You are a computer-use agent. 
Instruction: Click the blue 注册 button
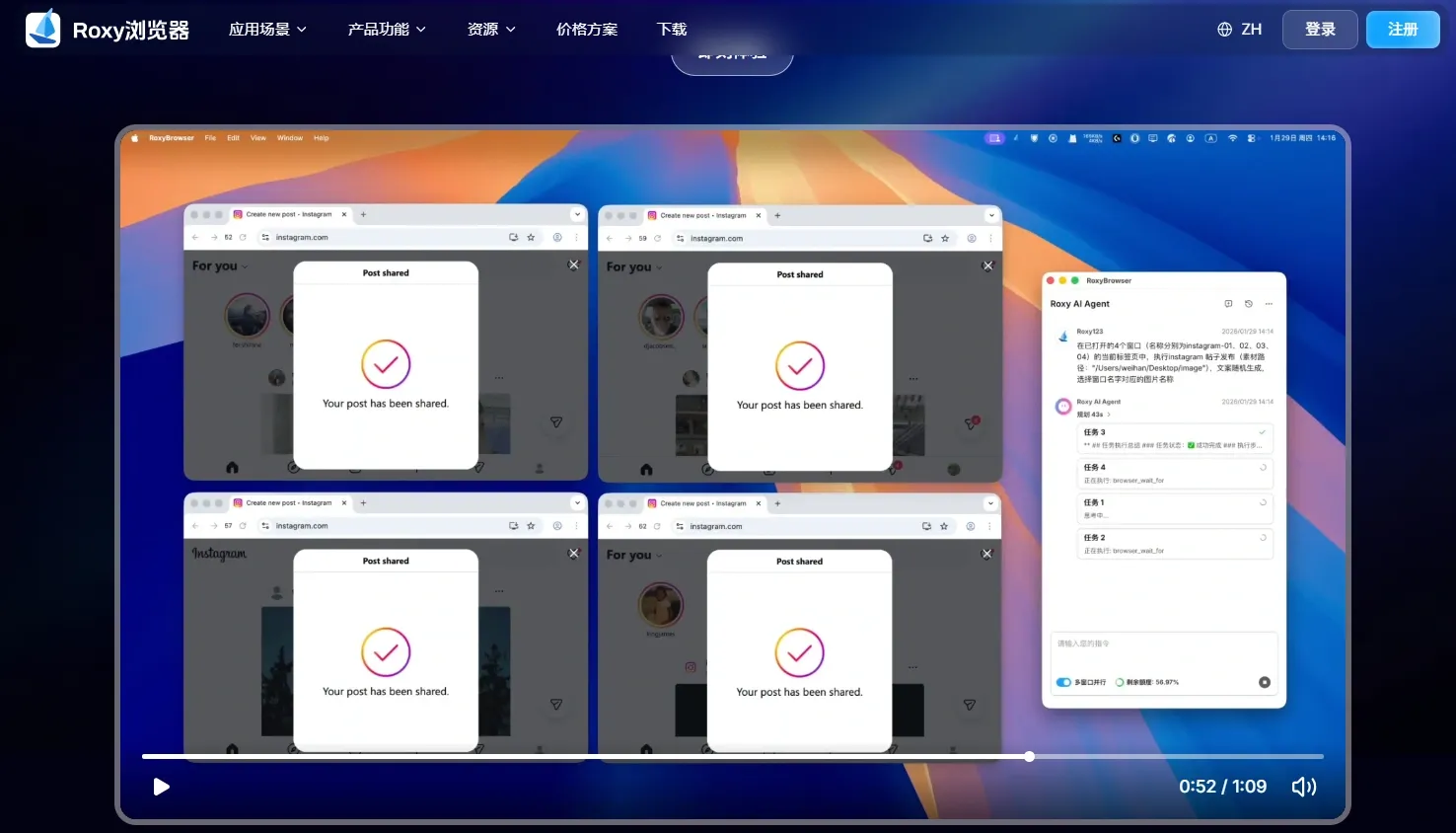point(1403,30)
